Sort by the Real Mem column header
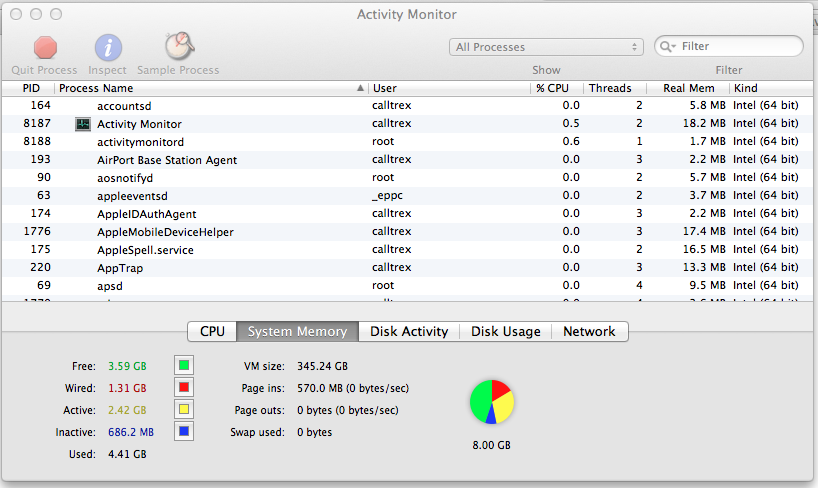Image resolution: width=818 pixels, height=488 pixels. point(688,88)
